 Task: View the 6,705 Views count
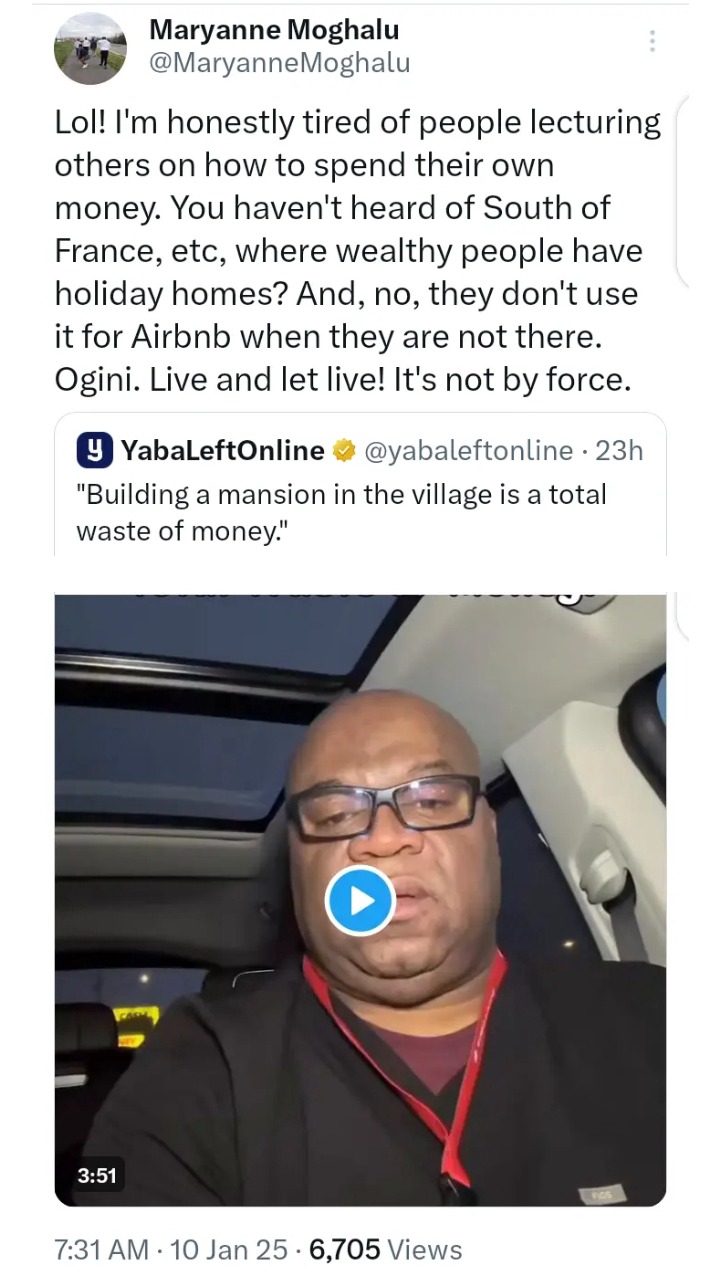click(386, 1249)
